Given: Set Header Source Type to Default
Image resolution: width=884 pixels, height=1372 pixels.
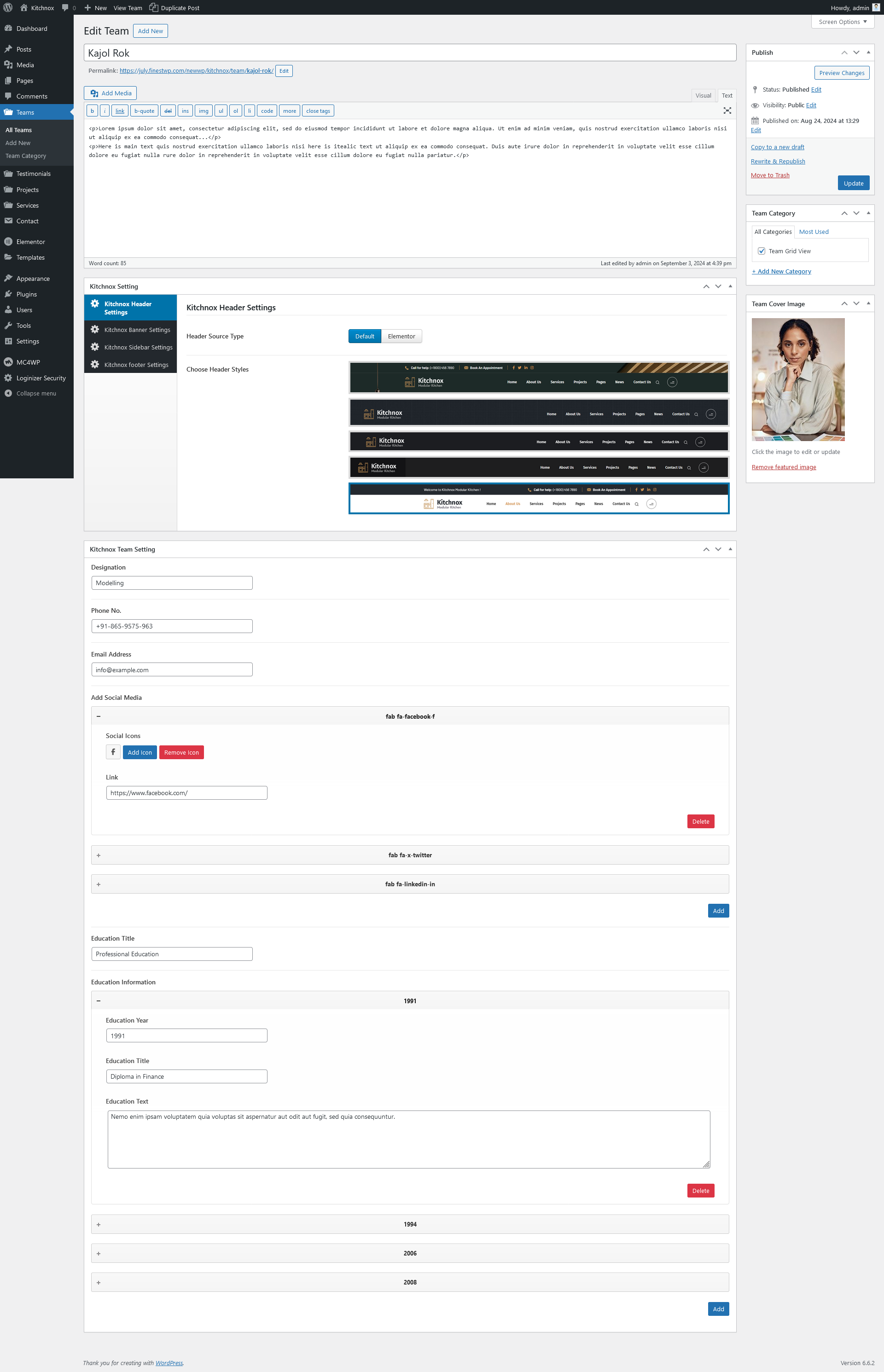Looking at the screenshot, I should click(x=364, y=337).
